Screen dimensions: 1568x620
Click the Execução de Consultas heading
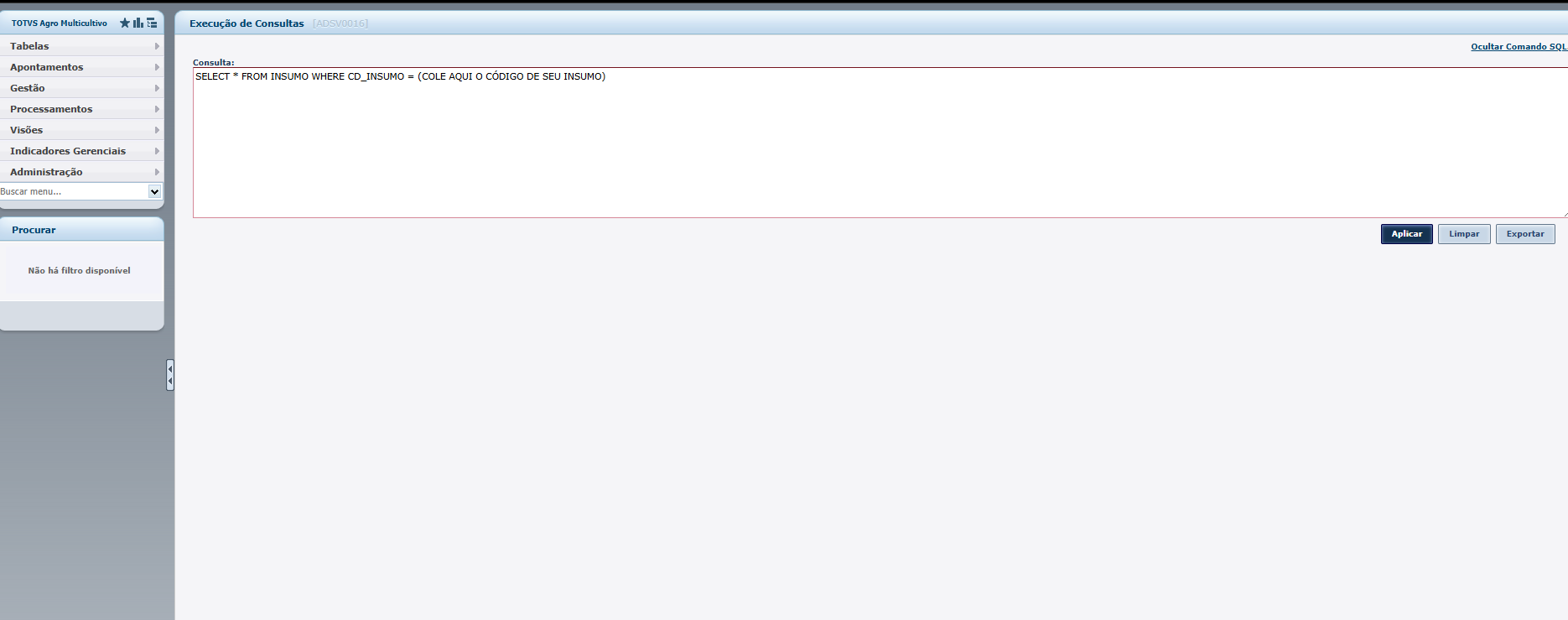coord(247,23)
